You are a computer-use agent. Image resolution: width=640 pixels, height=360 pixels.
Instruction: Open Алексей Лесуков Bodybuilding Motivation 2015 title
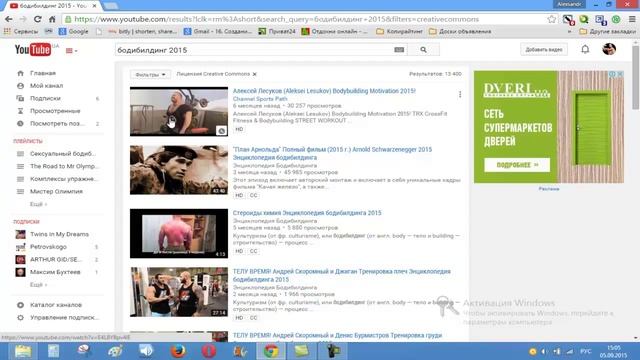pyautogui.click(x=324, y=91)
